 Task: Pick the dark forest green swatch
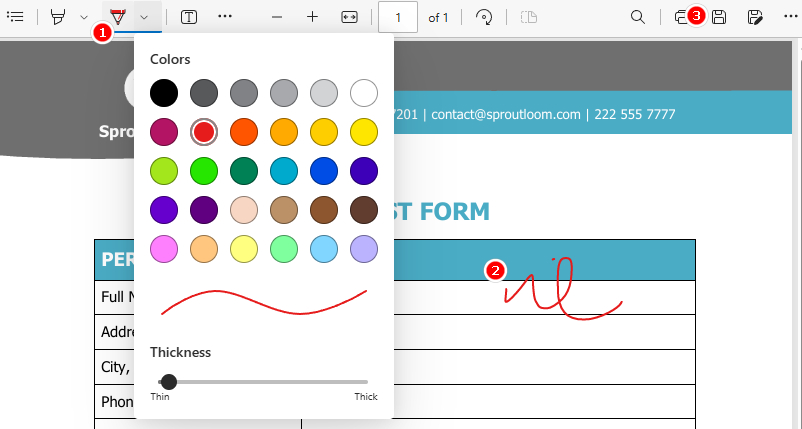point(244,171)
